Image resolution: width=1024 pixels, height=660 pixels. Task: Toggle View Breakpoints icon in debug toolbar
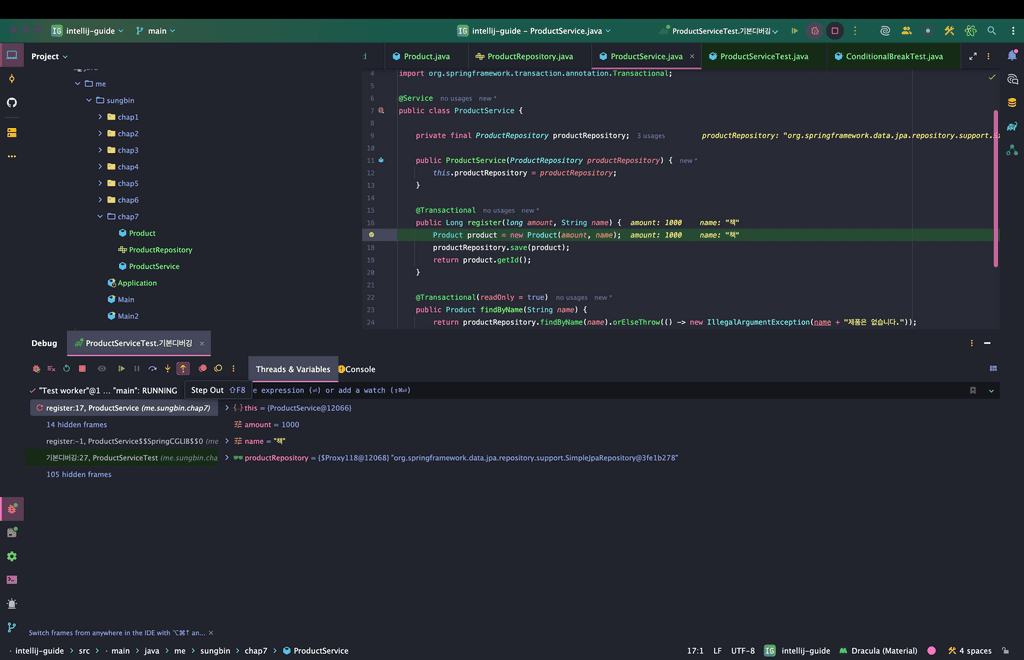(202, 369)
